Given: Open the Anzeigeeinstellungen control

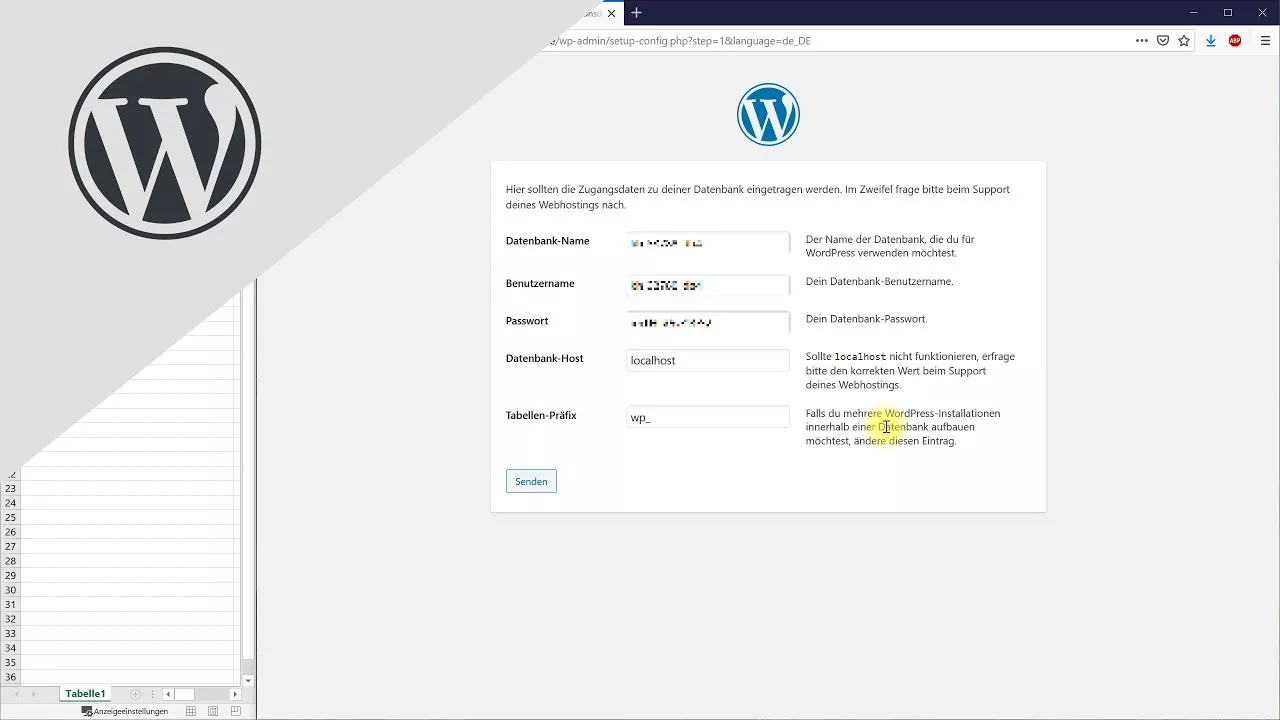Looking at the screenshot, I should coord(125,711).
